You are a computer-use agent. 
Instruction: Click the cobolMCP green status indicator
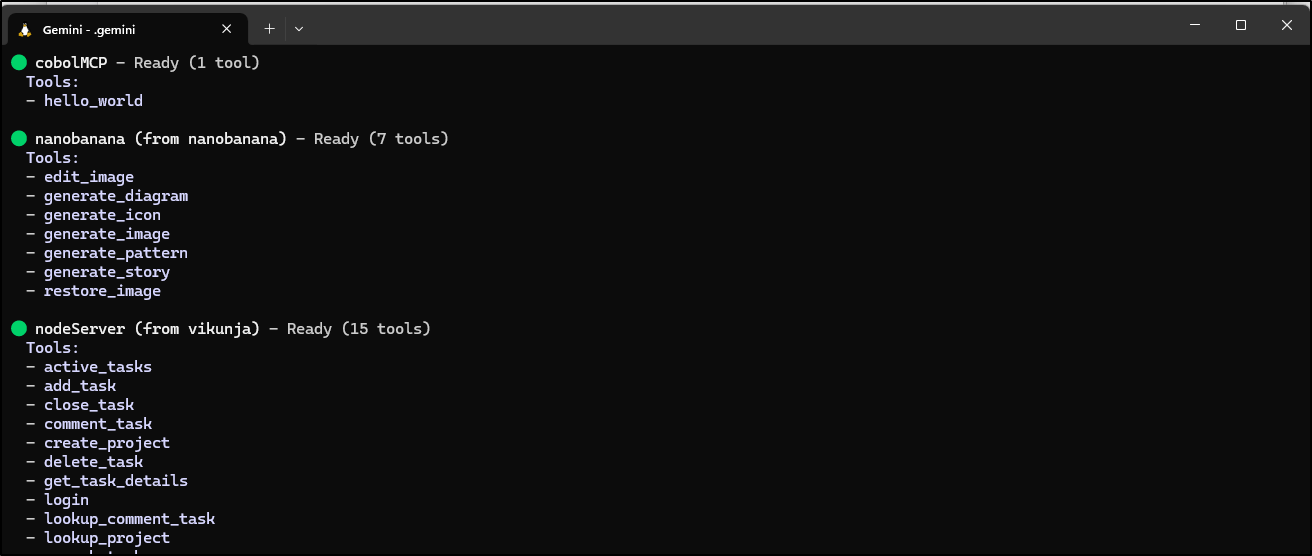[x=19, y=63]
